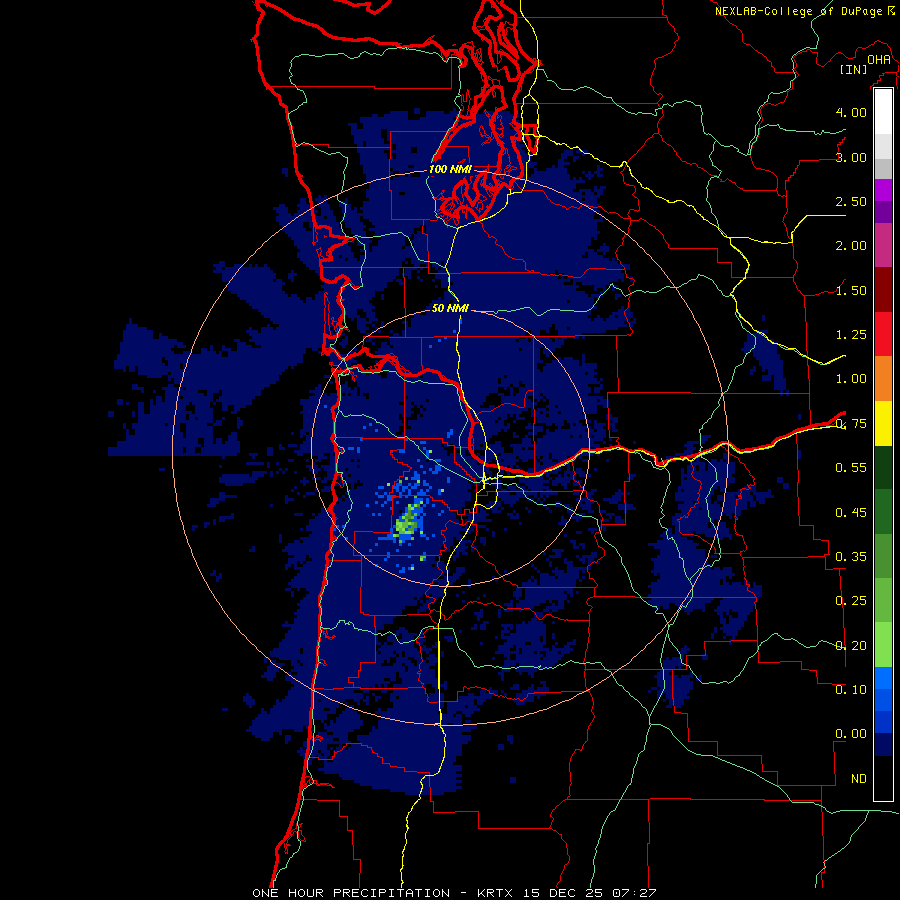Image resolution: width=900 pixels, height=900 pixels.
Task: Select the 4.00 legend value
Action: (x=851, y=112)
